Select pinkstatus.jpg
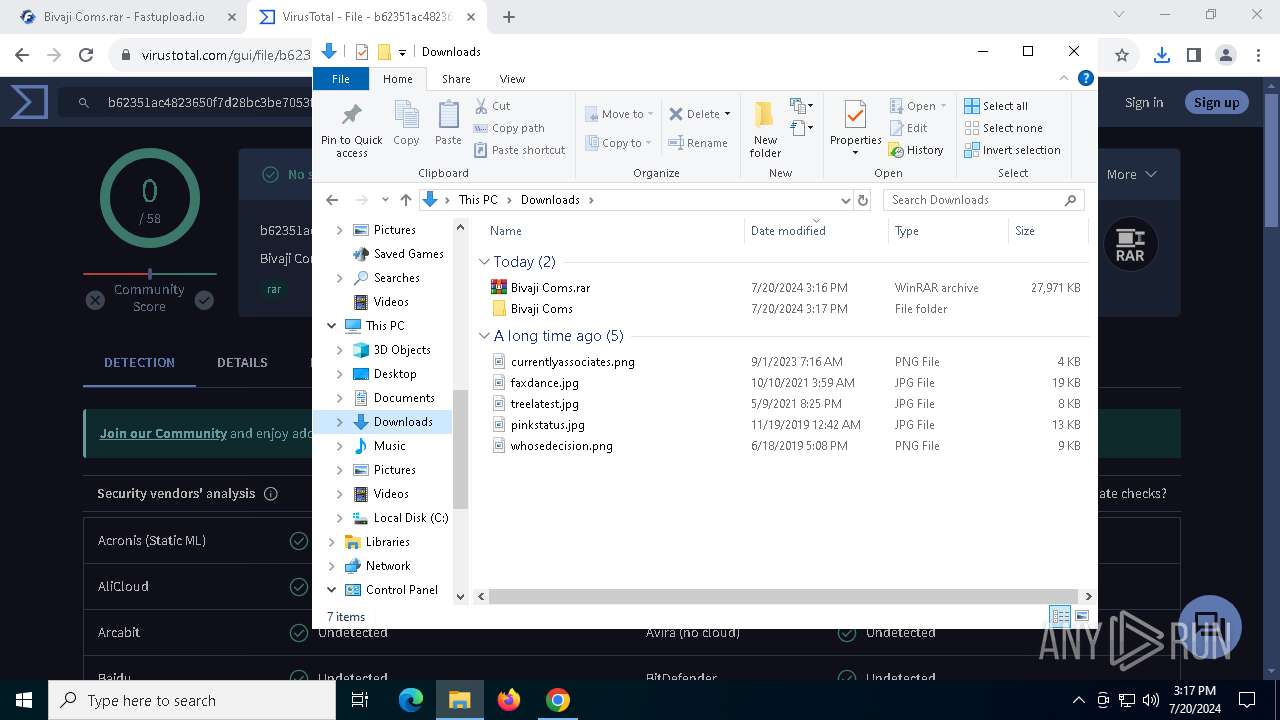 click(x=547, y=425)
